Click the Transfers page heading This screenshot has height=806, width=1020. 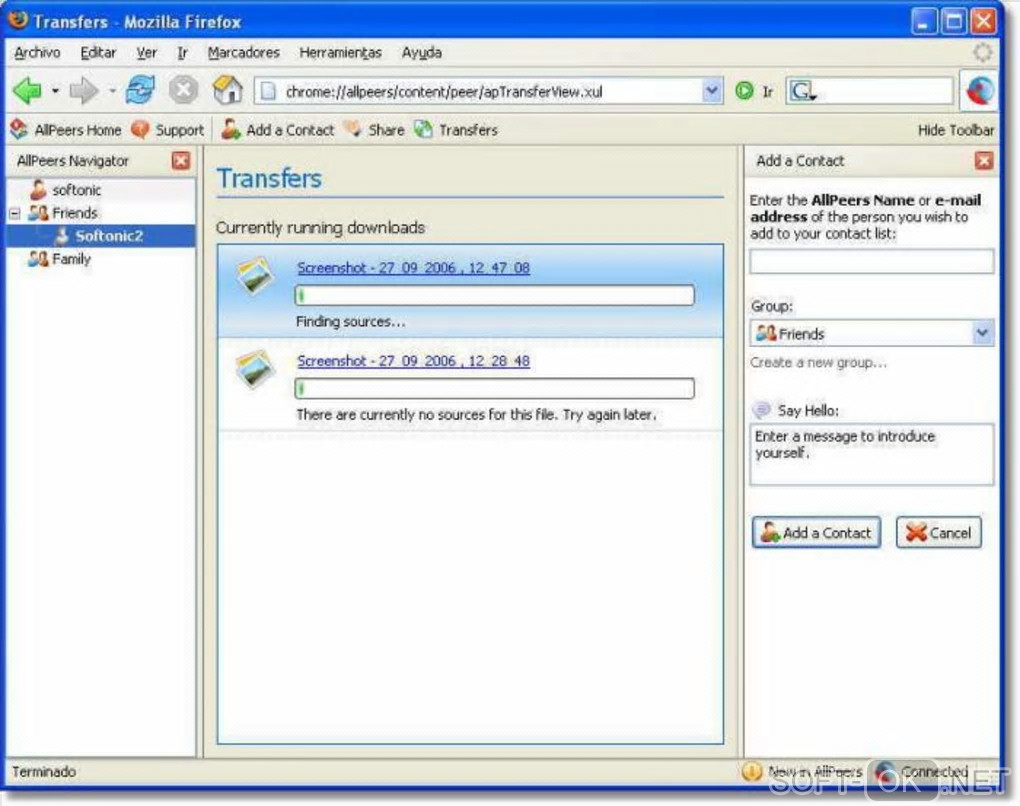269,178
